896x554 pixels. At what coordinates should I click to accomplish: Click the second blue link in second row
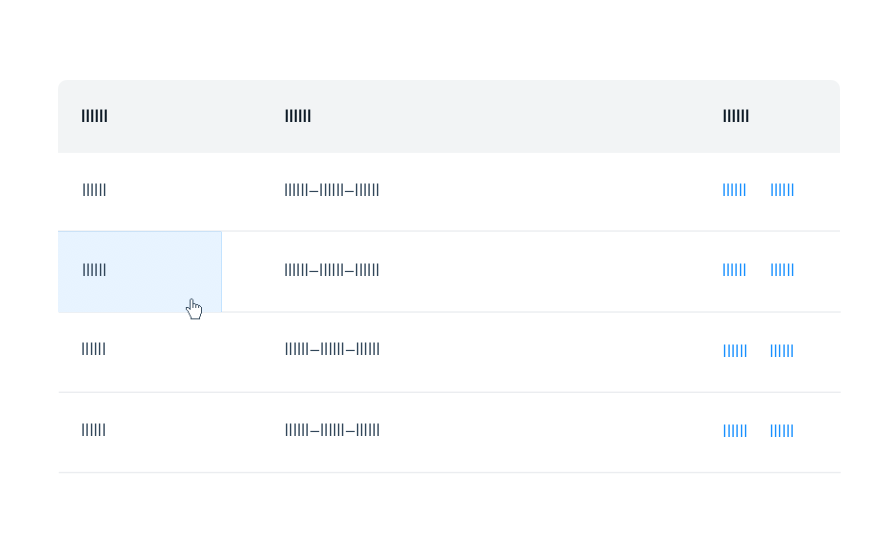(x=782, y=270)
